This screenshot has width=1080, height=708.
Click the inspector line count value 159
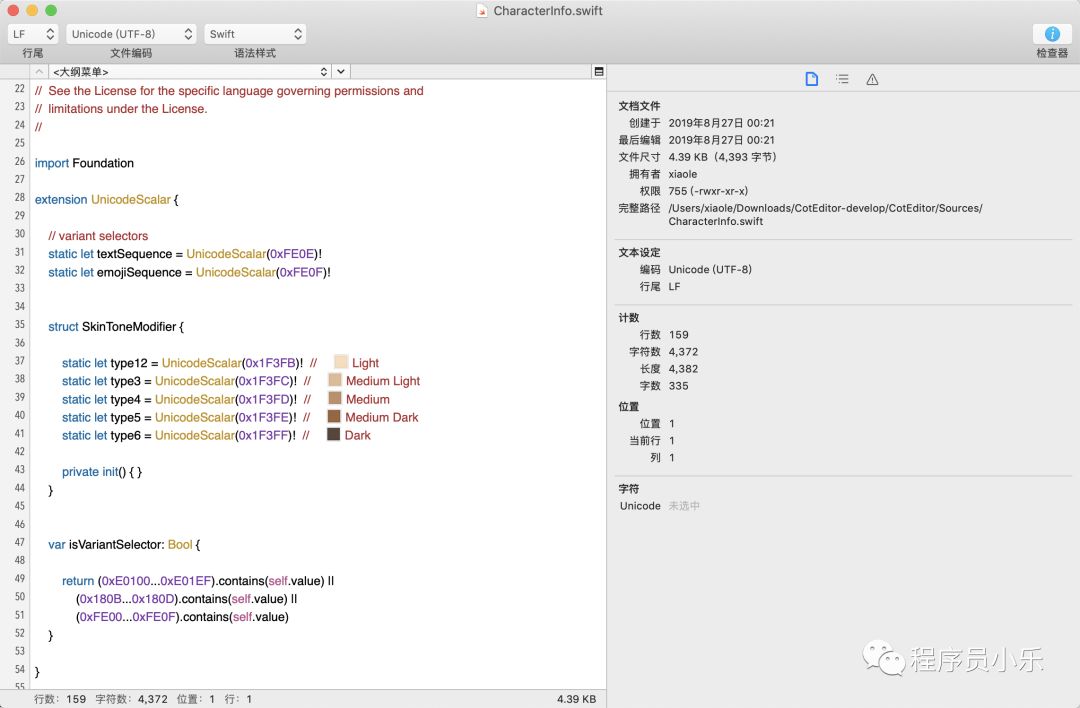[x=678, y=335]
